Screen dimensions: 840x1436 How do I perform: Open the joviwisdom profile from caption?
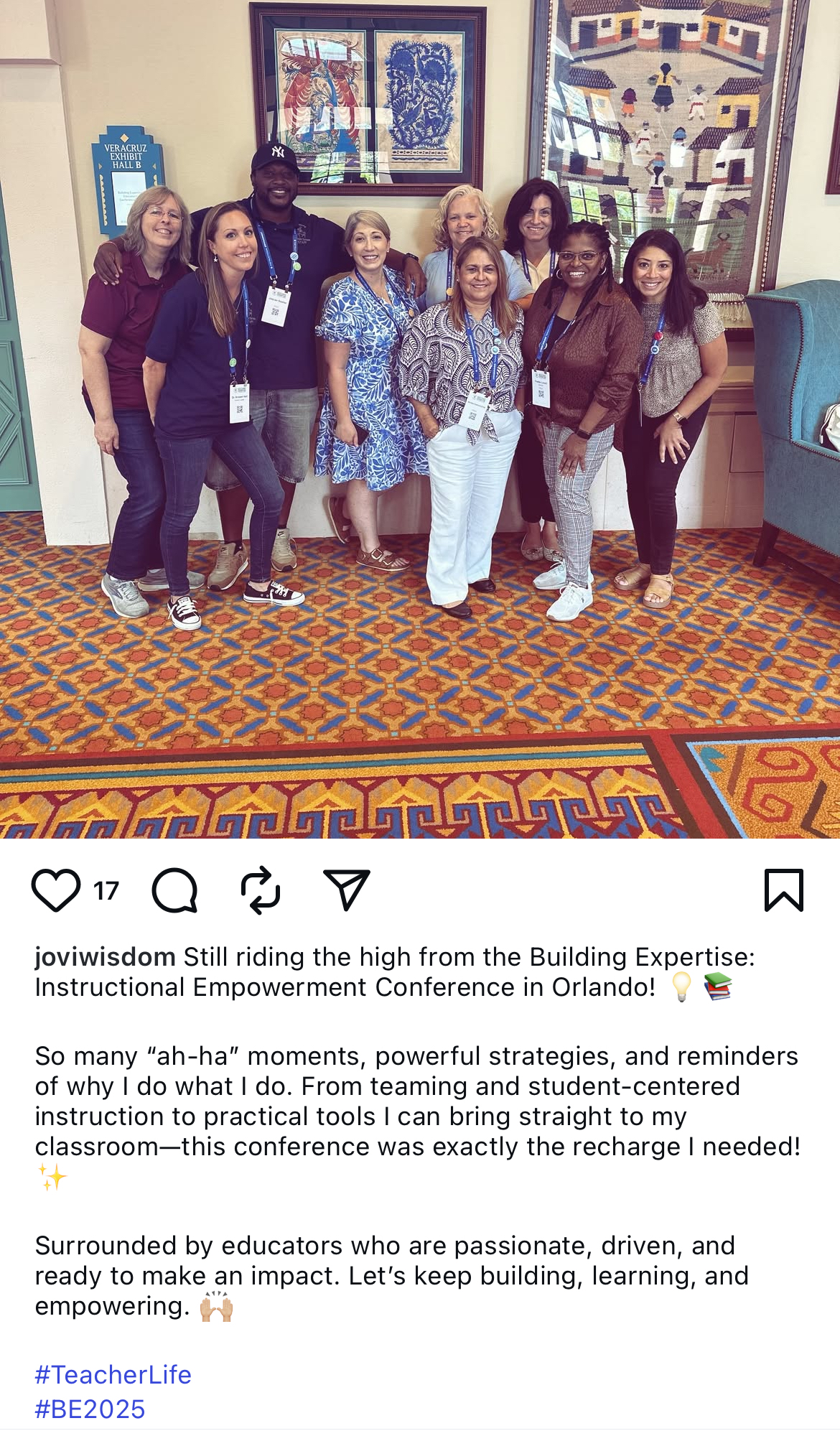pyautogui.click(x=106, y=957)
